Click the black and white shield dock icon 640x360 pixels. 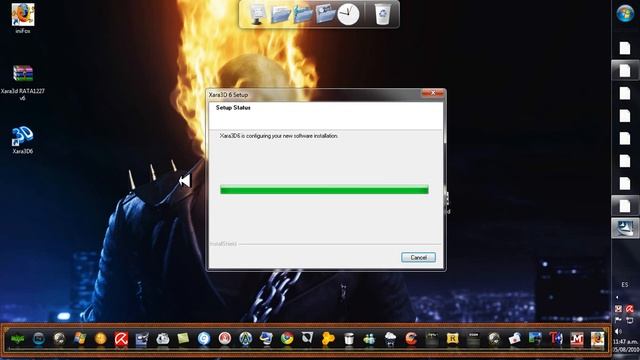coord(307,338)
